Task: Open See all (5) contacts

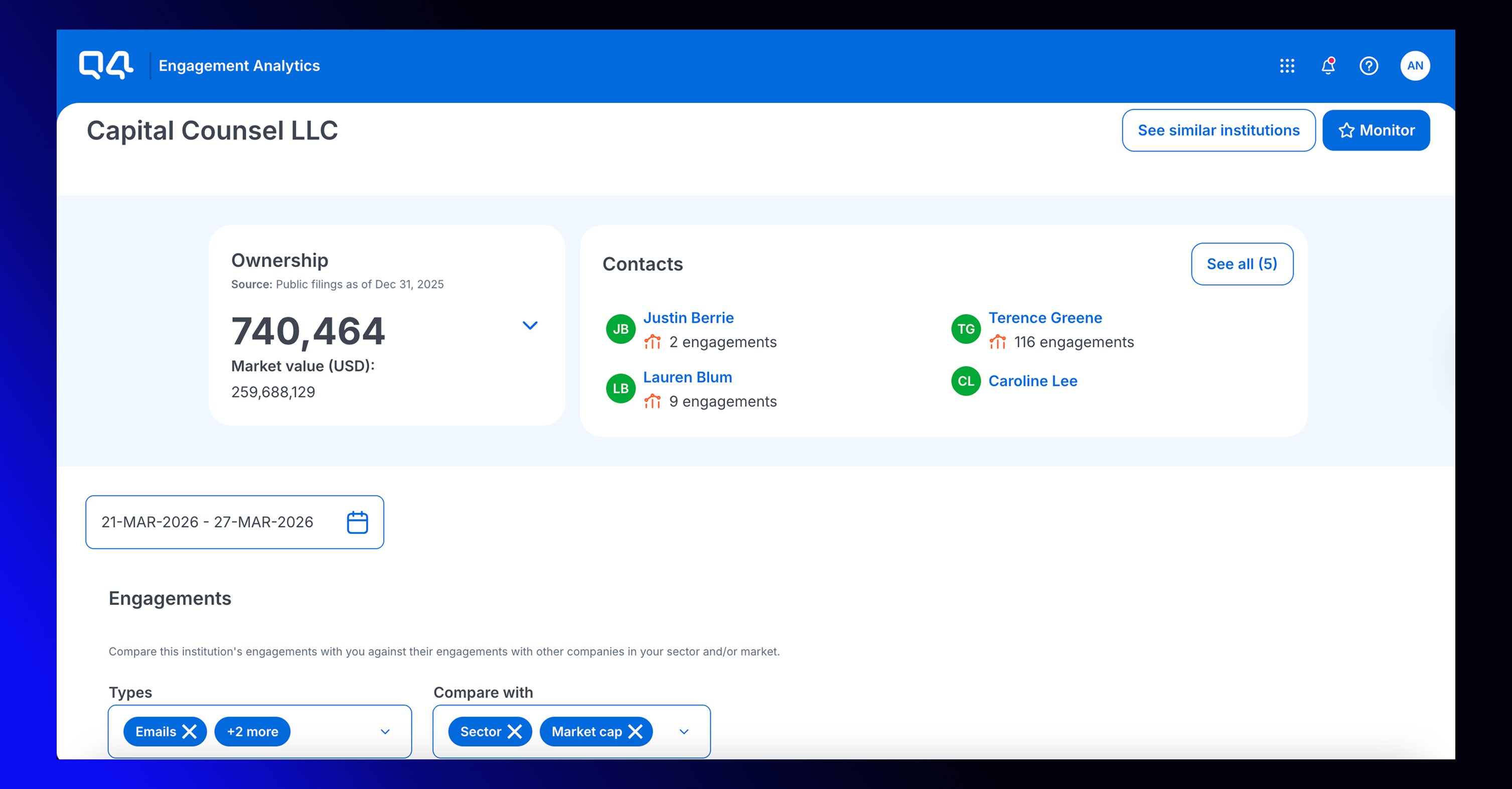Action: pyautogui.click(x=1242, y=264)
